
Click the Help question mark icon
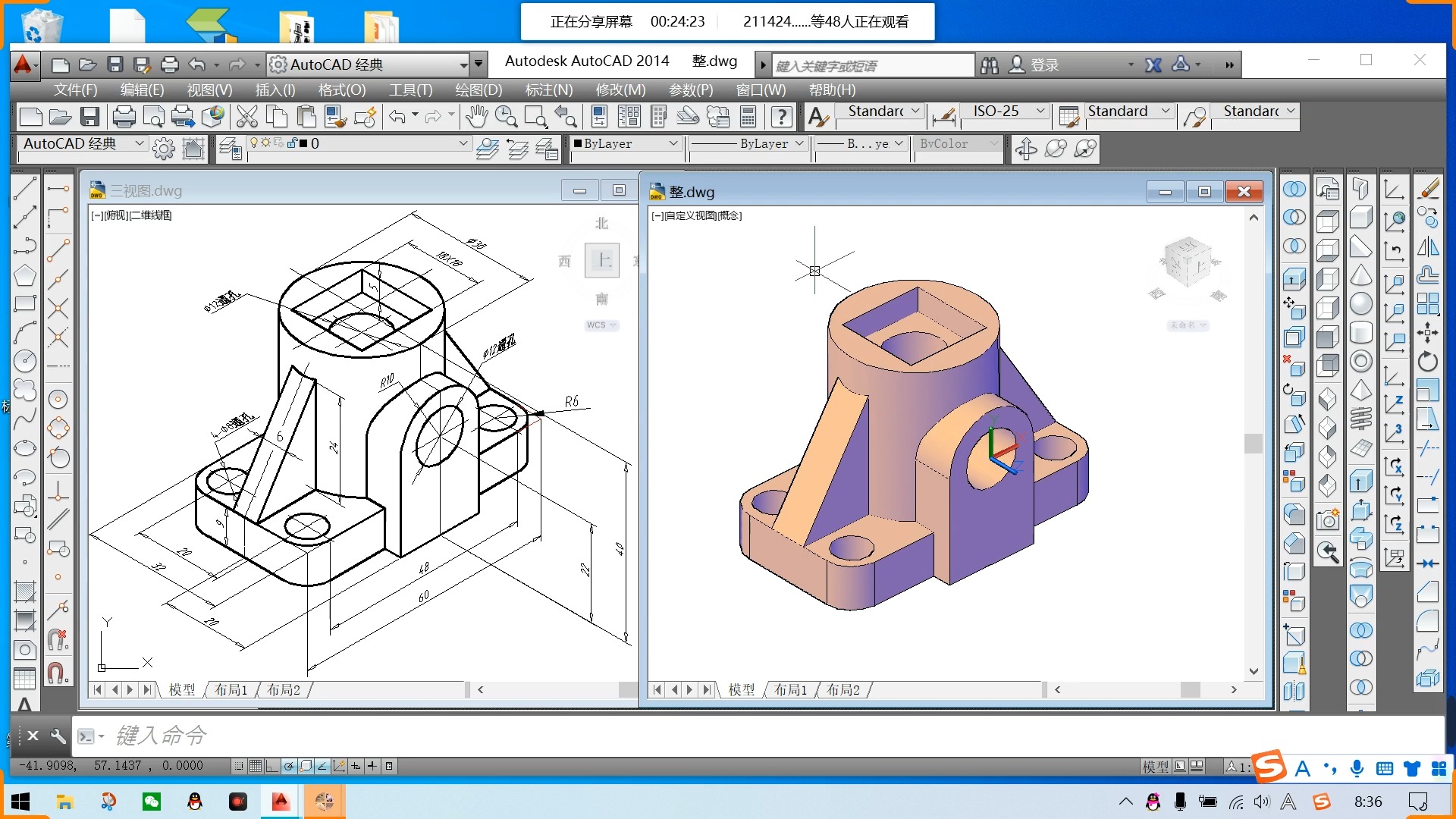[x=781, y=117]
